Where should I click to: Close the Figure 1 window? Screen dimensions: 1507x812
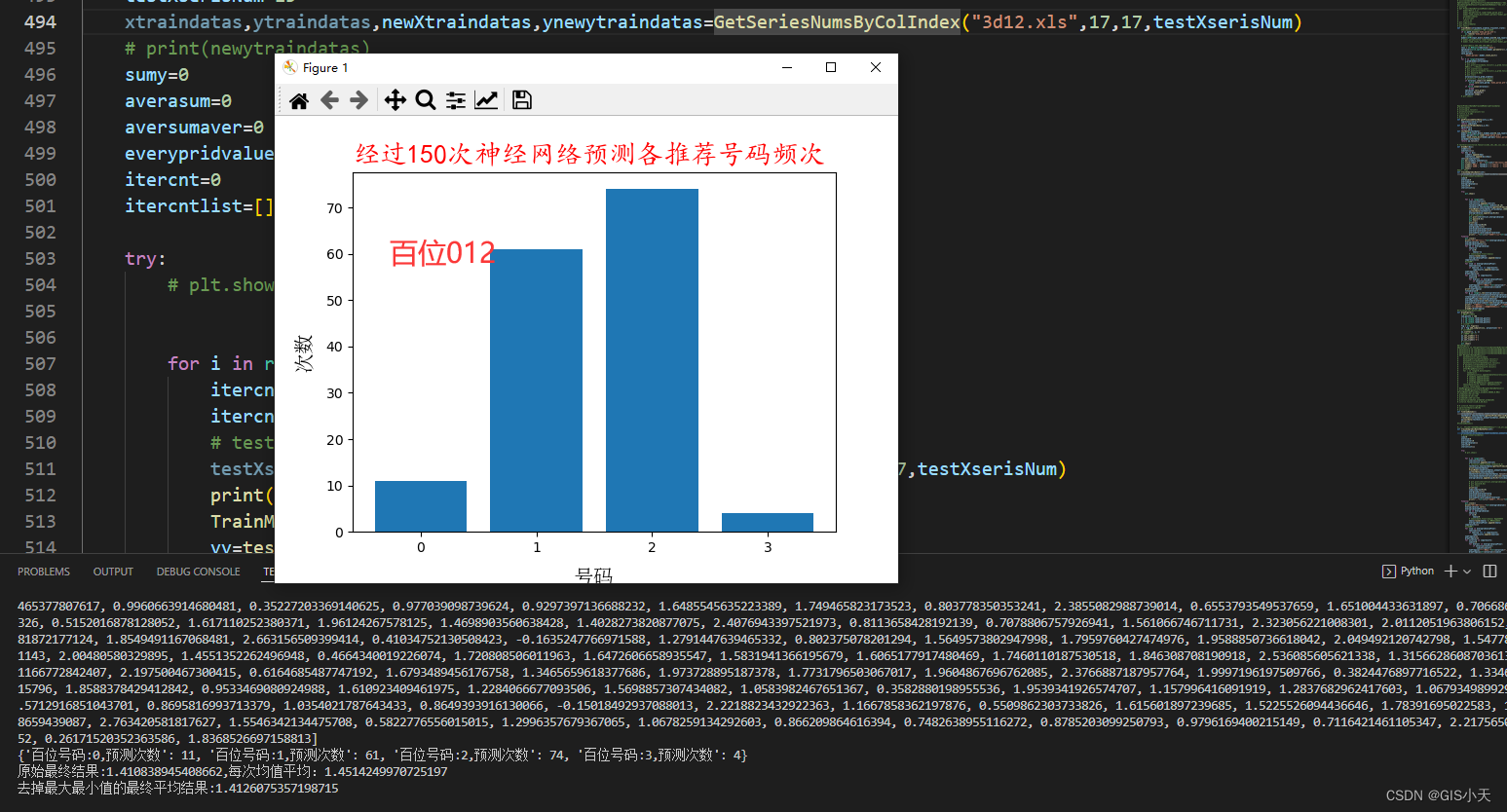coord(875,67)
